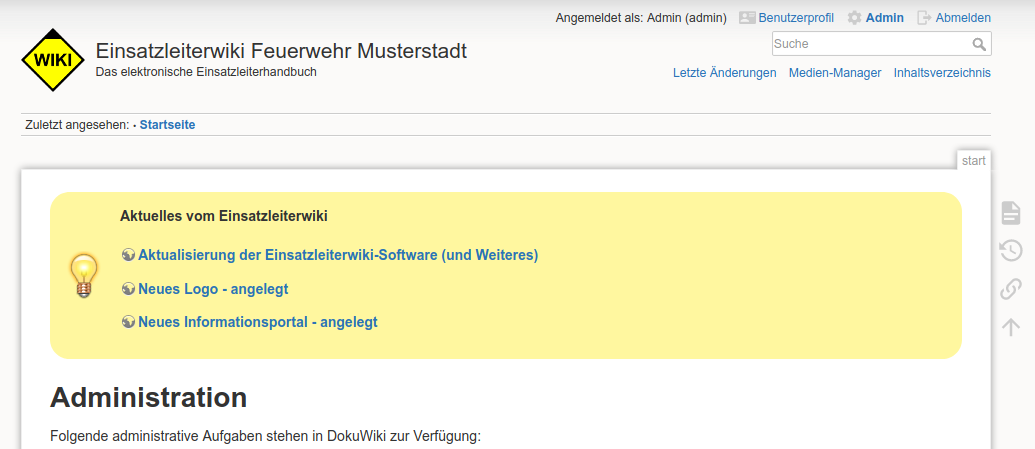Click the lightbulb tip icon
Image resolution: width=1035 pixels, height=449 pixels.
pyautogui.click(x=83, y=275)
